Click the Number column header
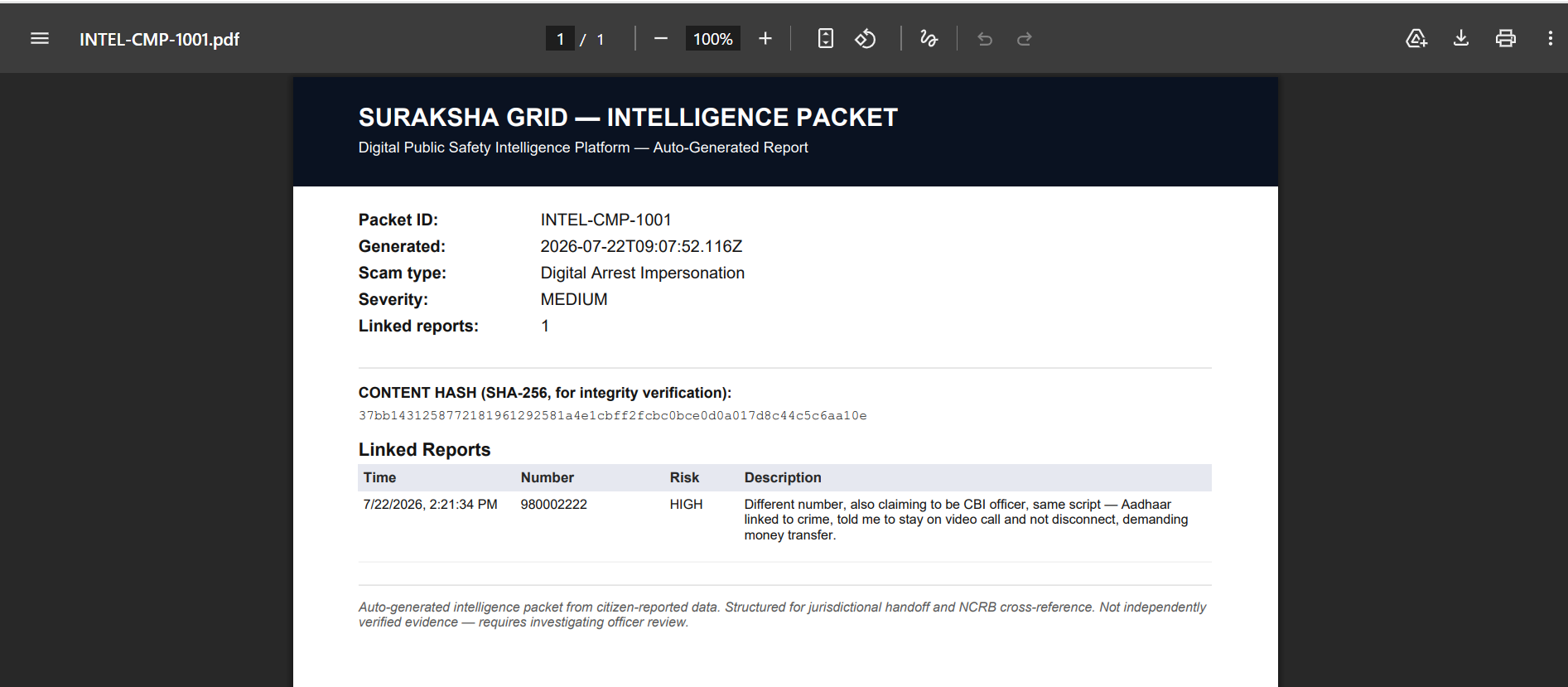Image resolution: width=1568 pixels, height=687 pixels. click(548, 477)
